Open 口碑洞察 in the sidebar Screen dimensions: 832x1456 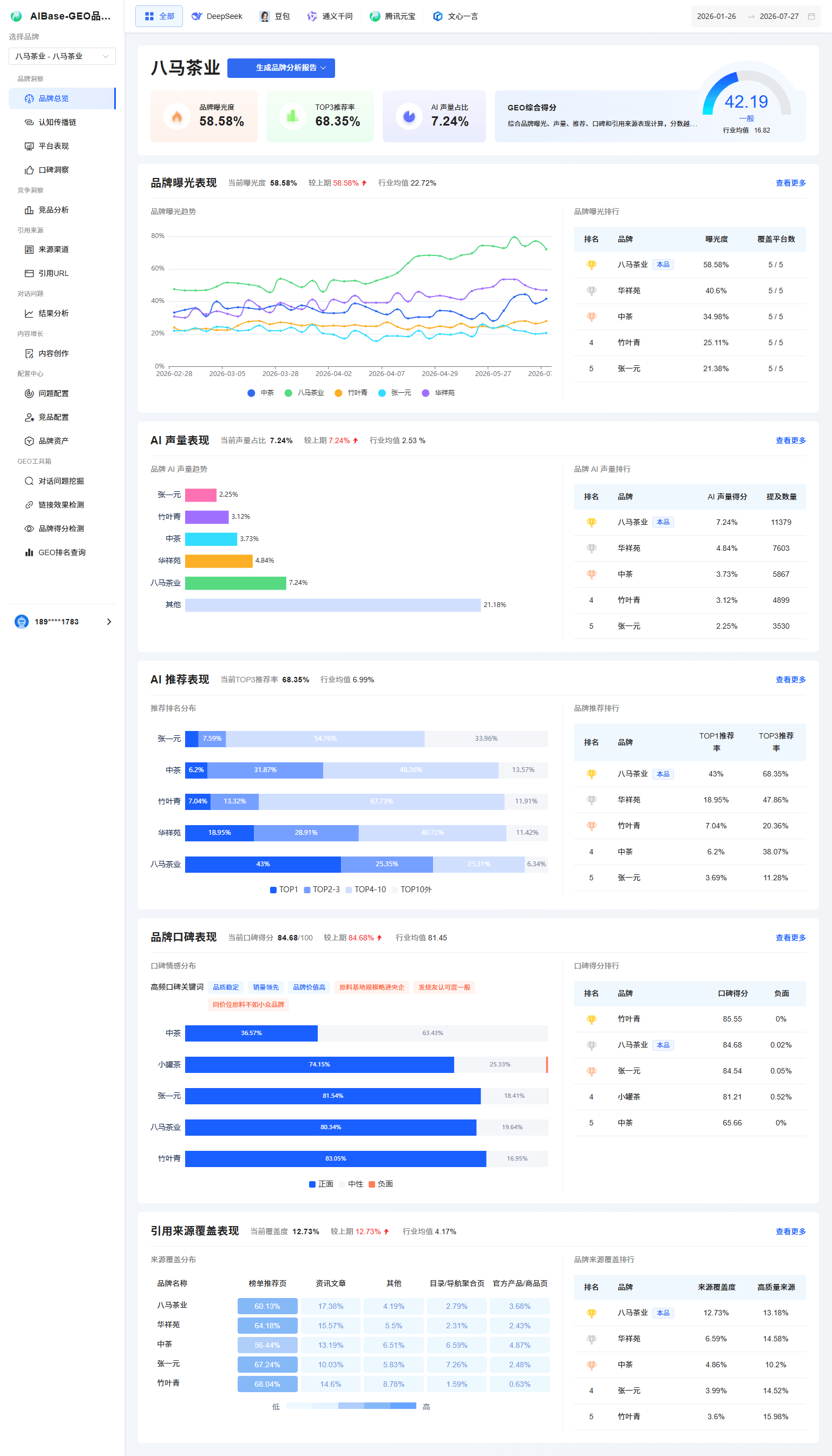(x=62, y=170)
